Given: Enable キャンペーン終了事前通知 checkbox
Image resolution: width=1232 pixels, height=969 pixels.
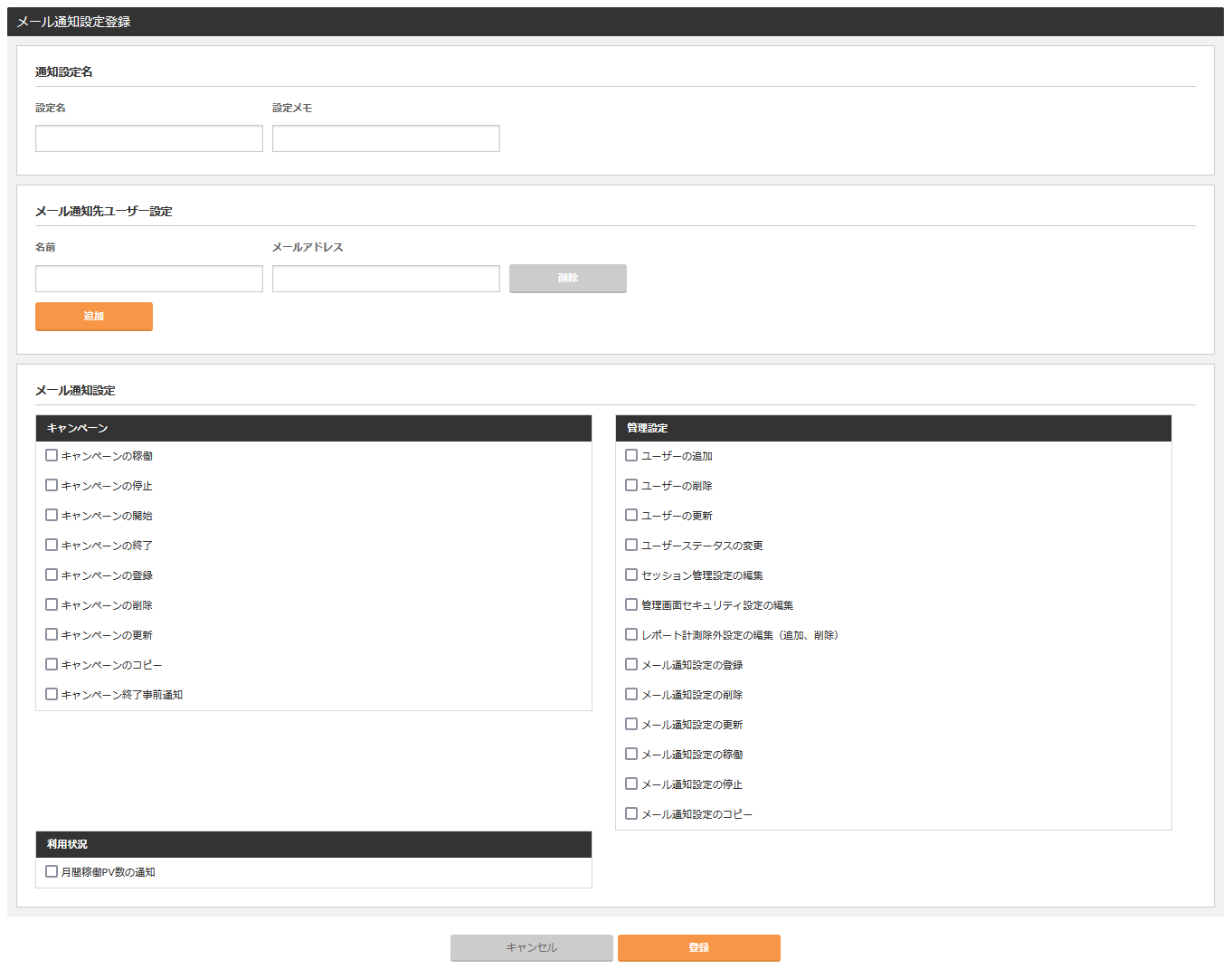Looking at the screenshot, I should point(52,695).
